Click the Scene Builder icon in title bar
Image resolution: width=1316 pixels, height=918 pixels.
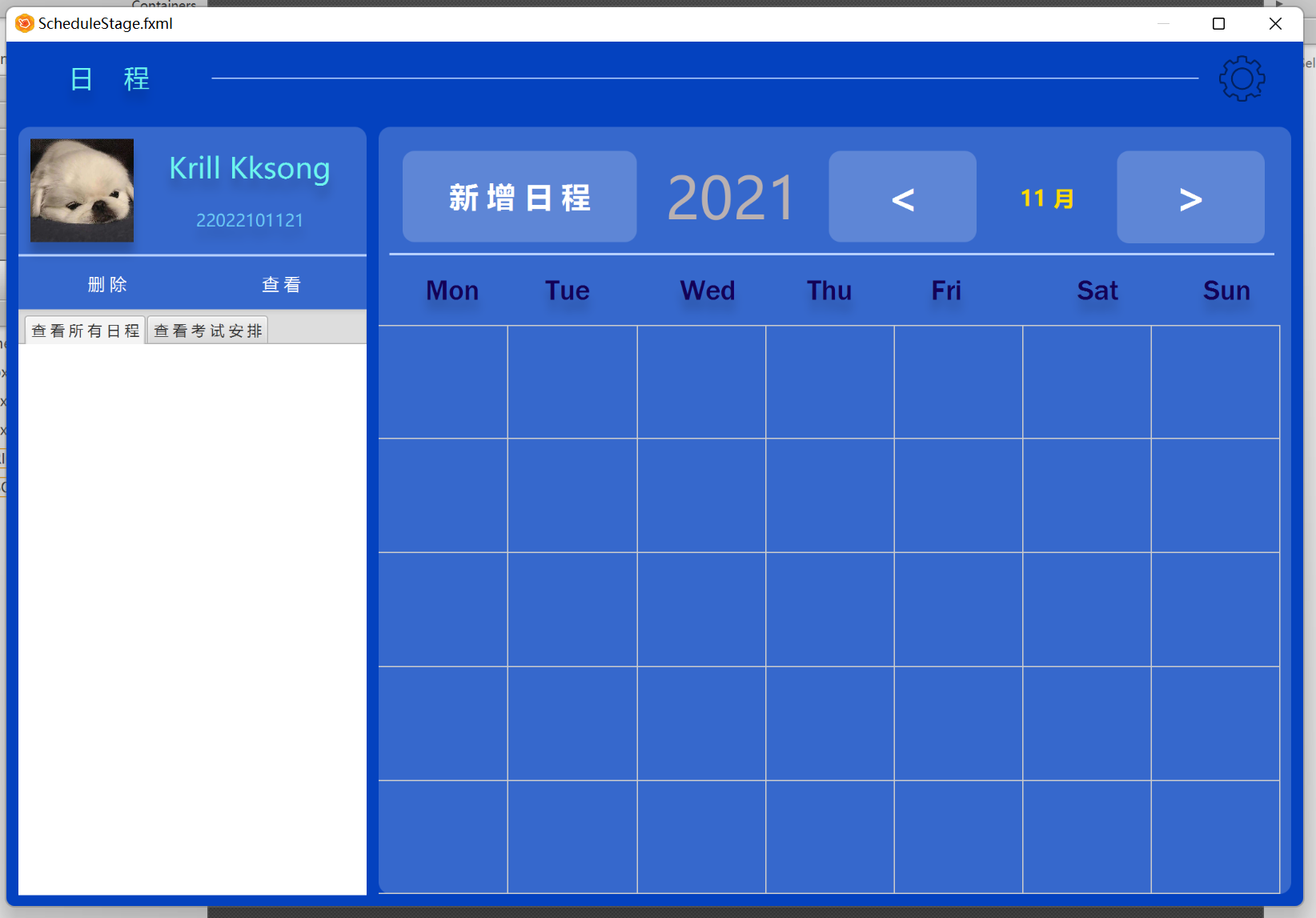click(x=23, y=23)
